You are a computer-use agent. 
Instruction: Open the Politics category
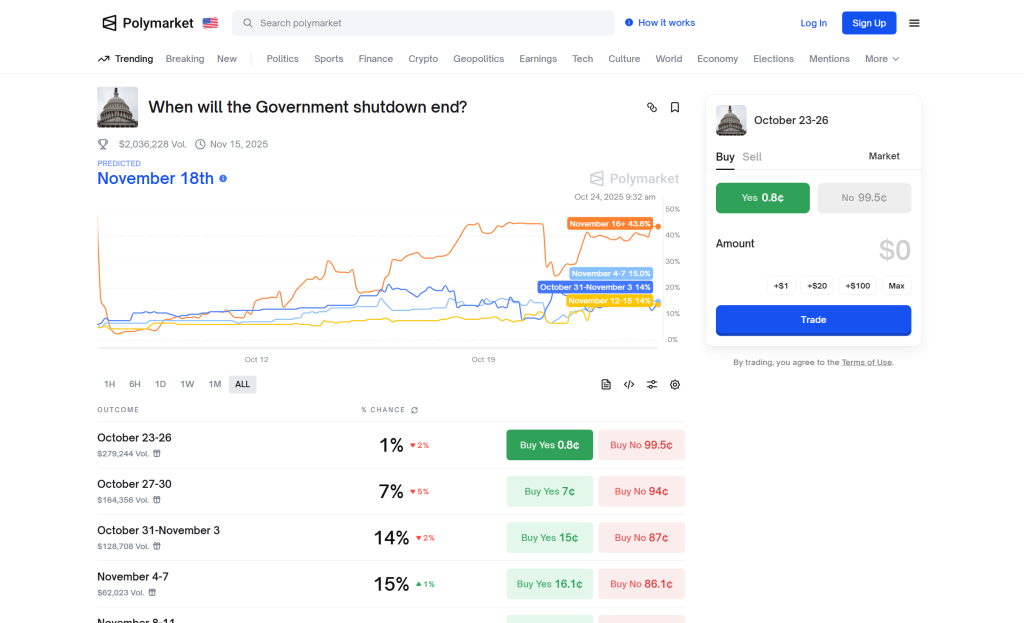tap(282, 59)
